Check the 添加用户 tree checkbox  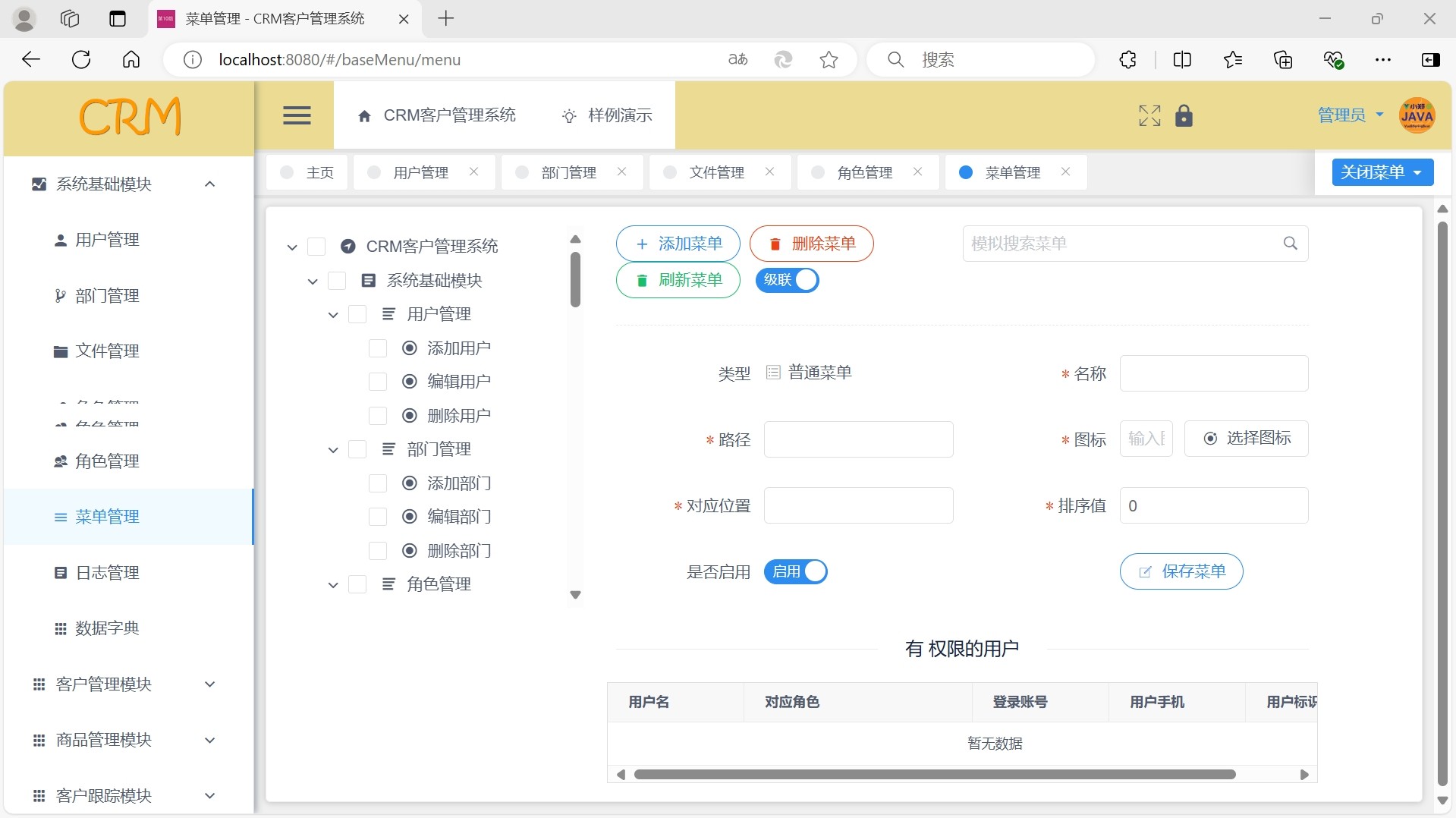[x=377, y=348]
